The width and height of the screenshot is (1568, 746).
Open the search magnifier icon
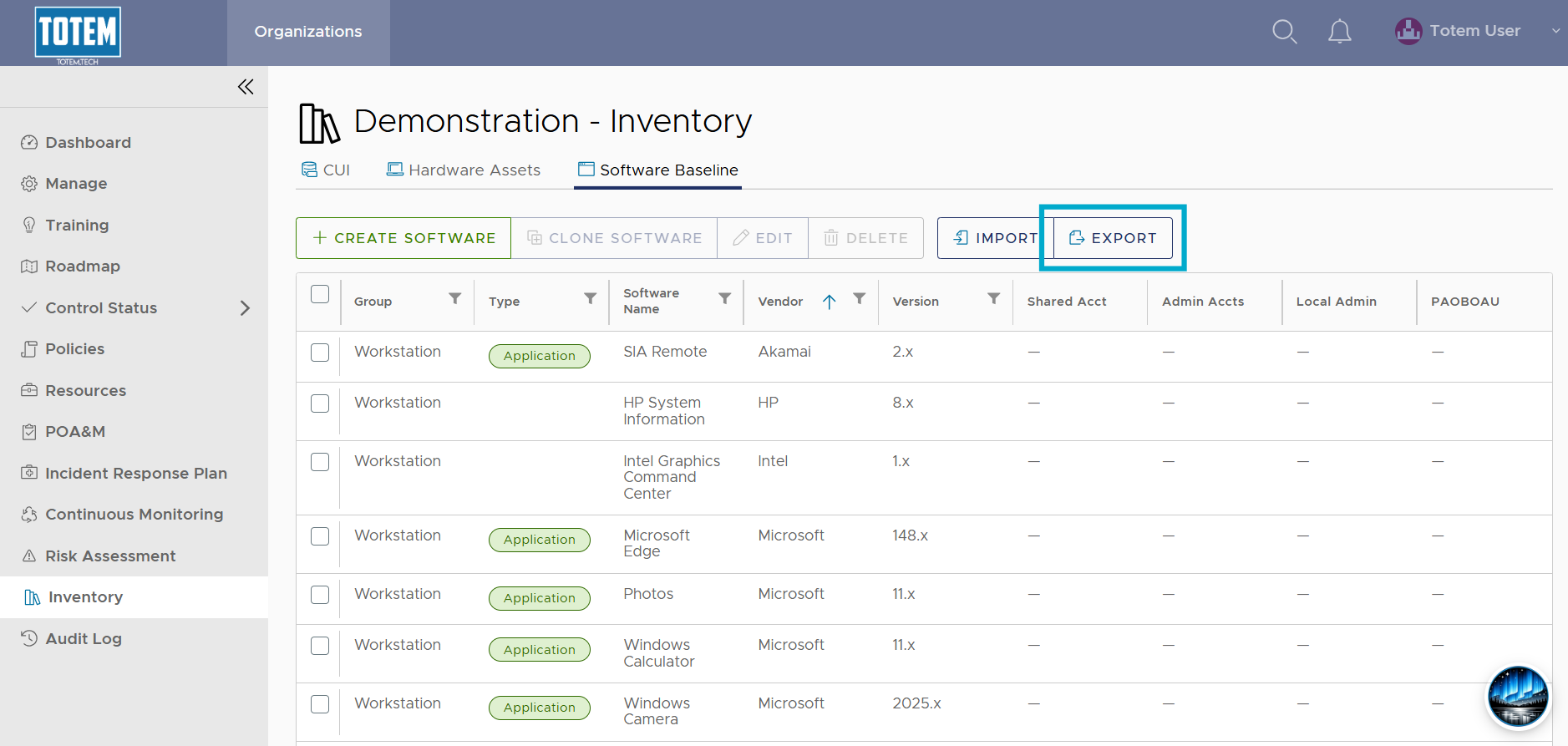pos(1284,32)
